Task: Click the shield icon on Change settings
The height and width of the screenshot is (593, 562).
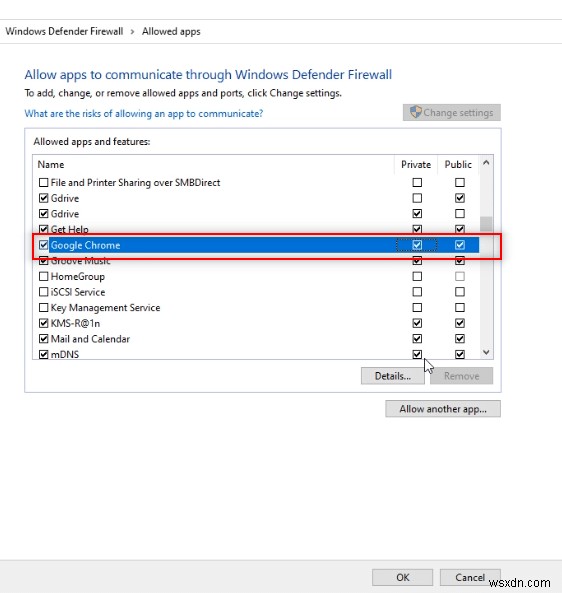Action: [x=415, y=112]
